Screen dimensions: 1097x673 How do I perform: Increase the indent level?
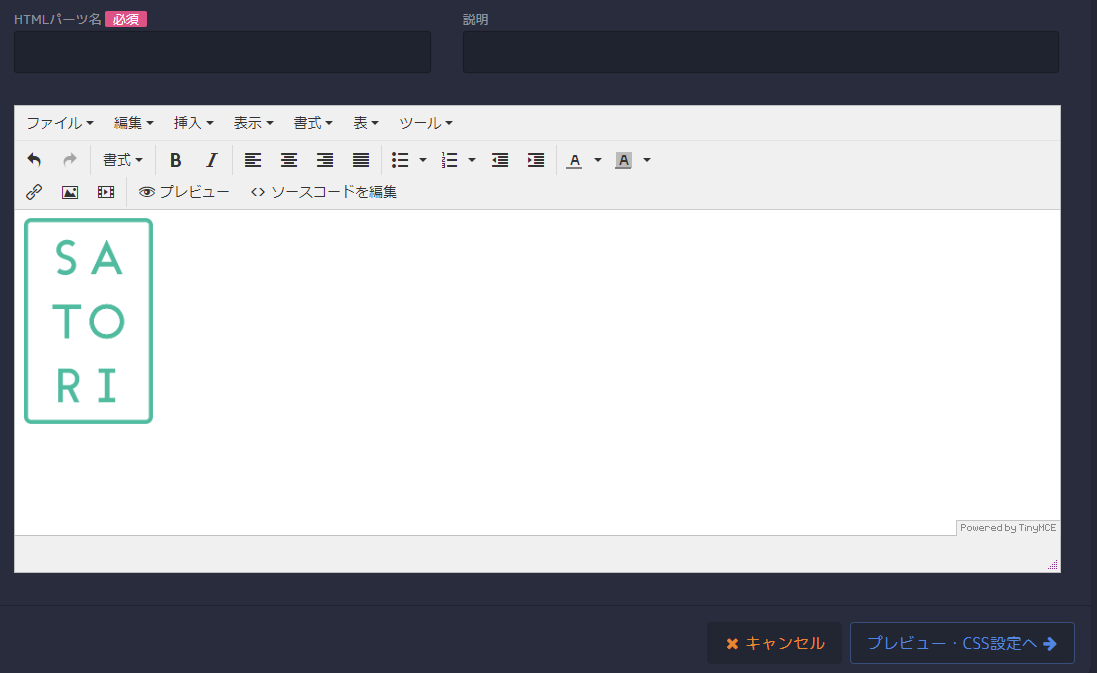(x=536, y=160)
